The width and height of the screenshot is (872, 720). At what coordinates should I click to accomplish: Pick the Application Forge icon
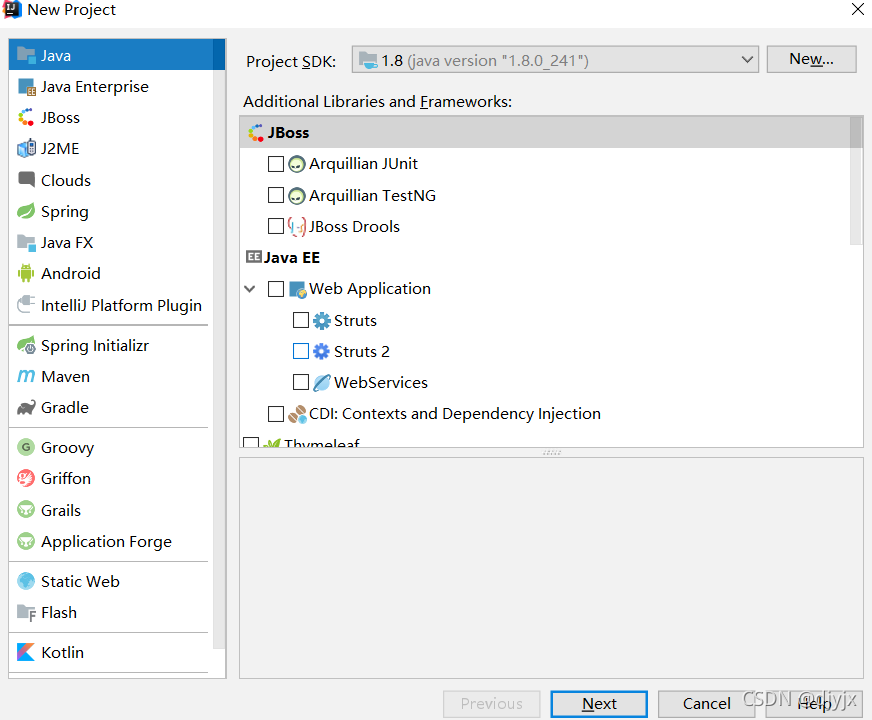[x=26, y=541]
